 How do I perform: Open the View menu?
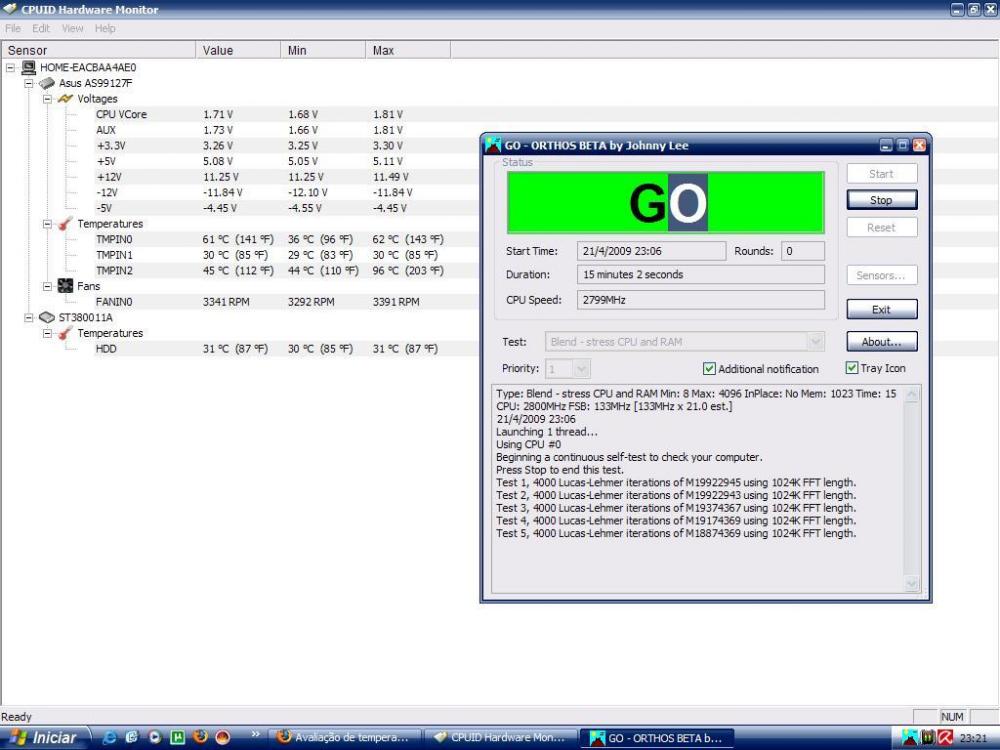click(72, 29)
